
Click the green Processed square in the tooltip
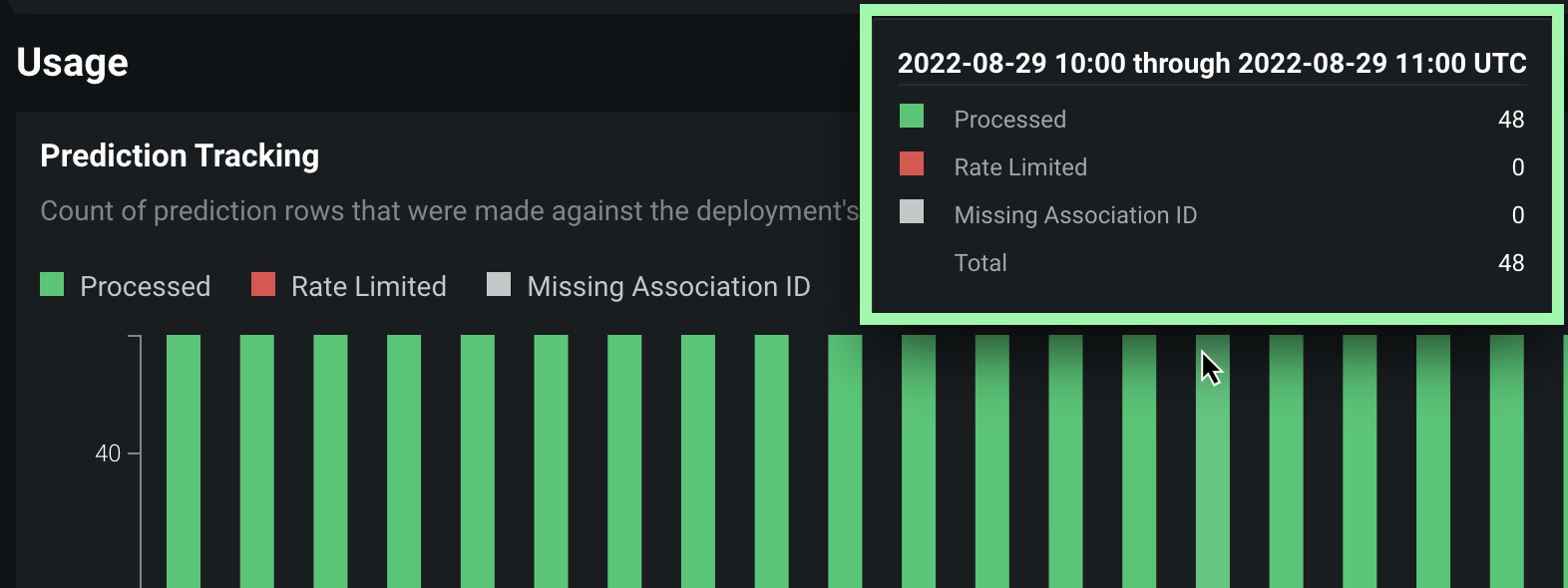(x=912, y=117)
